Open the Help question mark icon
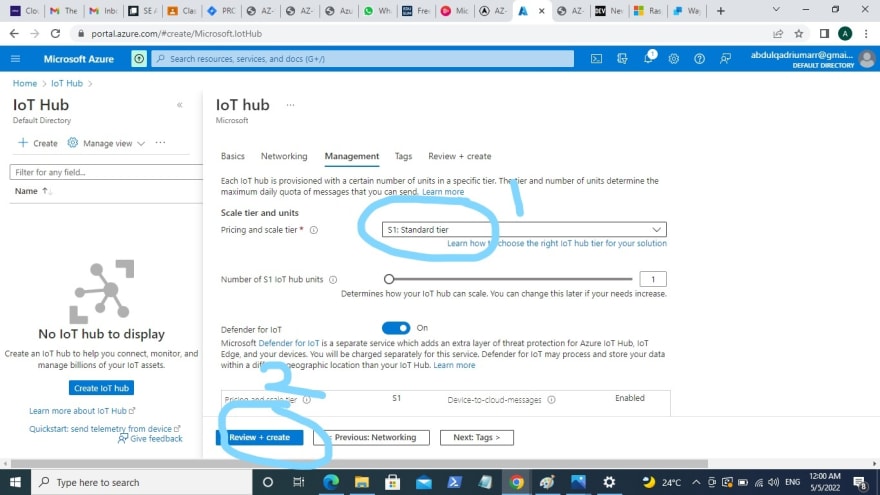Screen dimensions: 880x495 [x=699, y=58]
